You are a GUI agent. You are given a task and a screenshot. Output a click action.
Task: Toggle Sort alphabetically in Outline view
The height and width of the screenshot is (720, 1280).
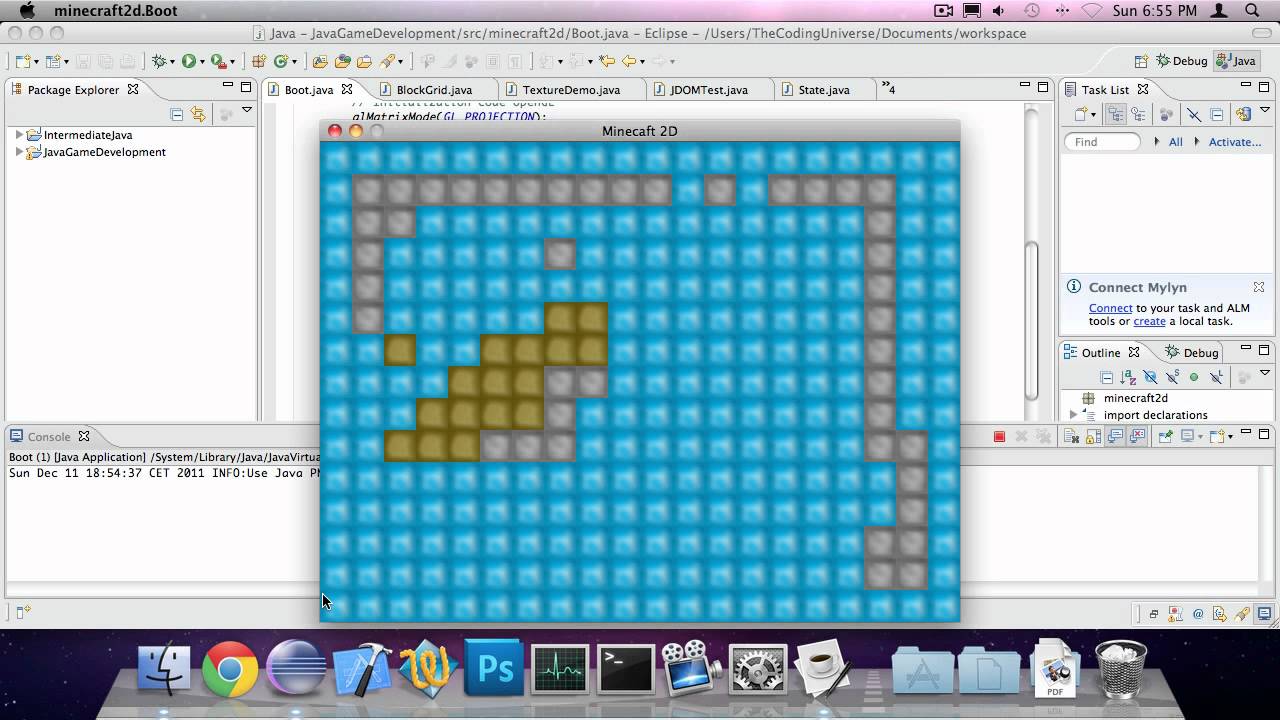pos(1128,377)
